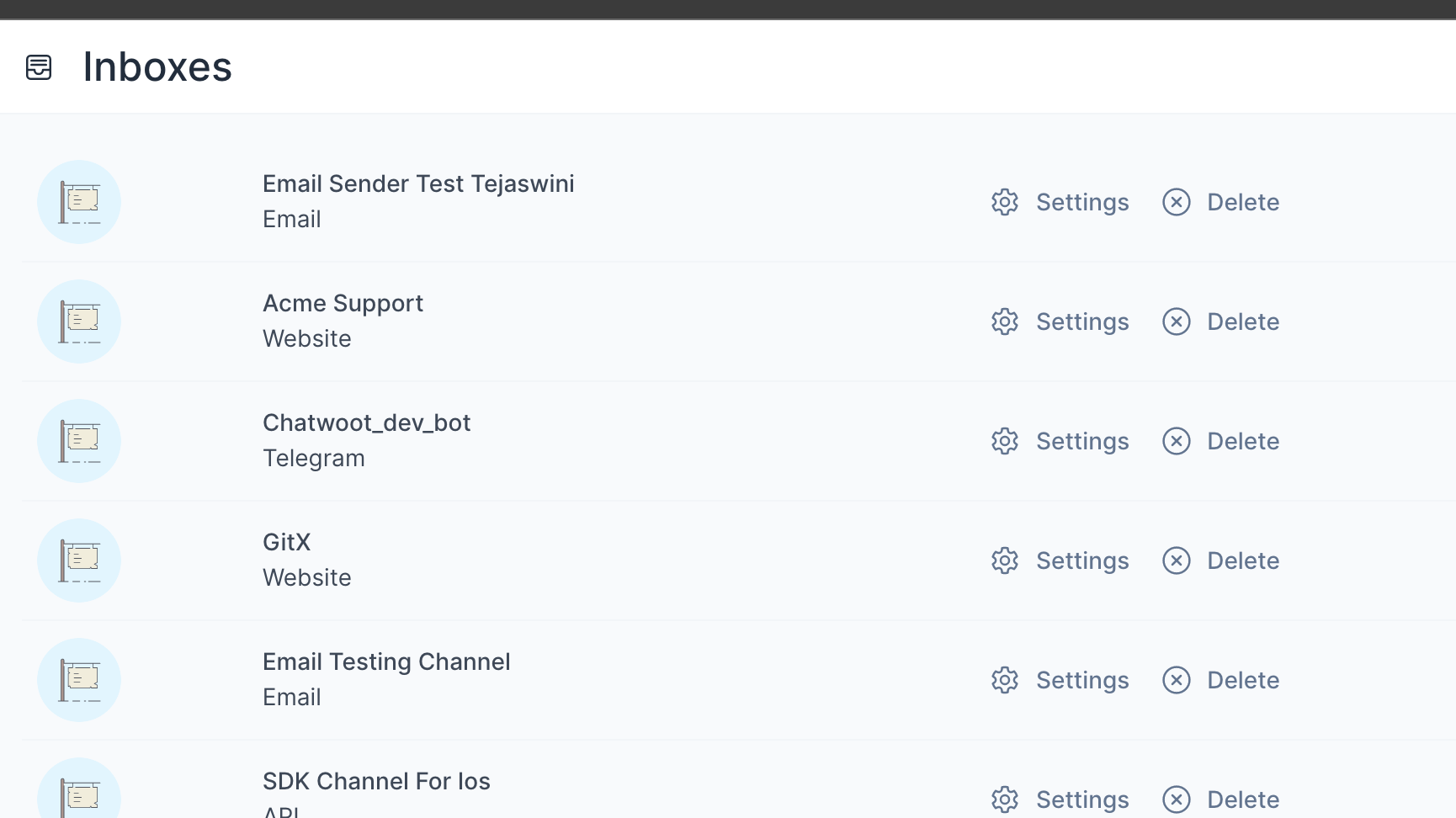Screen dimensions: 1456x818
Task: Click delete icon for Email Sender Test Tejaswini
Action: coord(1177,202)
